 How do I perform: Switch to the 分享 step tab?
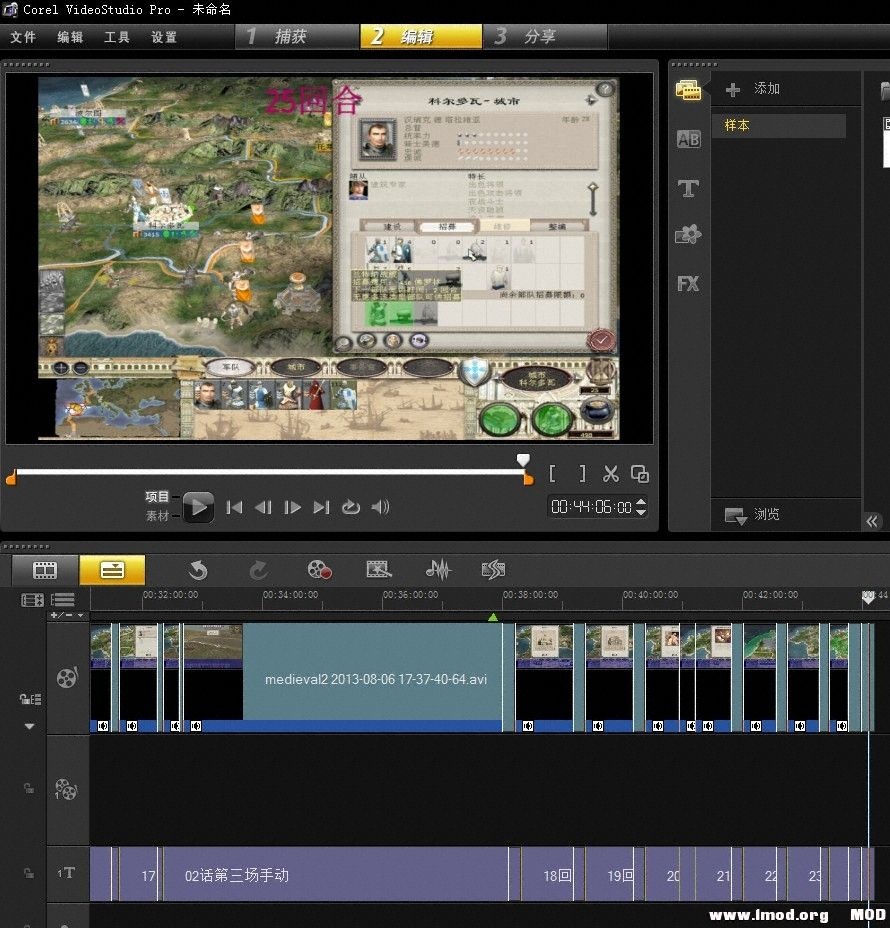point(539,36)
